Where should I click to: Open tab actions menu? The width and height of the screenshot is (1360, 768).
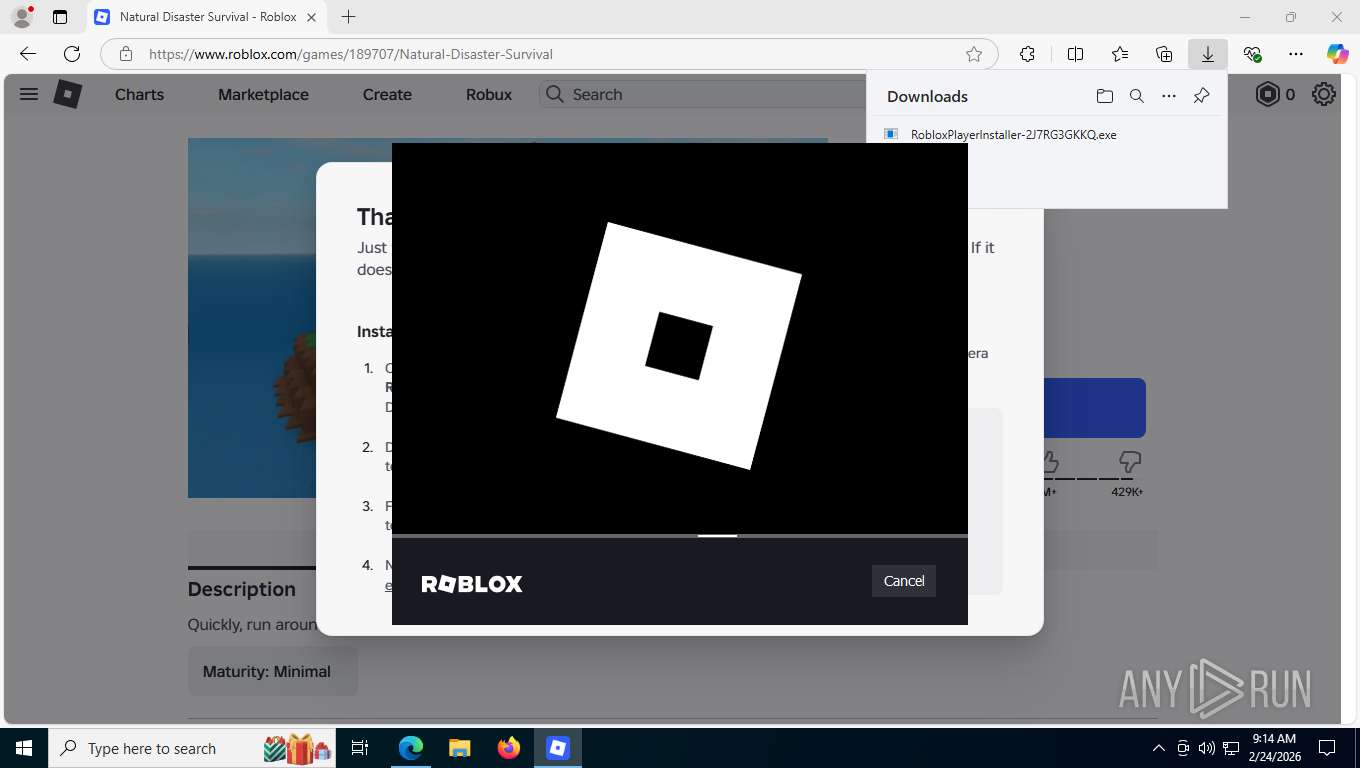(x=60, y=17)
